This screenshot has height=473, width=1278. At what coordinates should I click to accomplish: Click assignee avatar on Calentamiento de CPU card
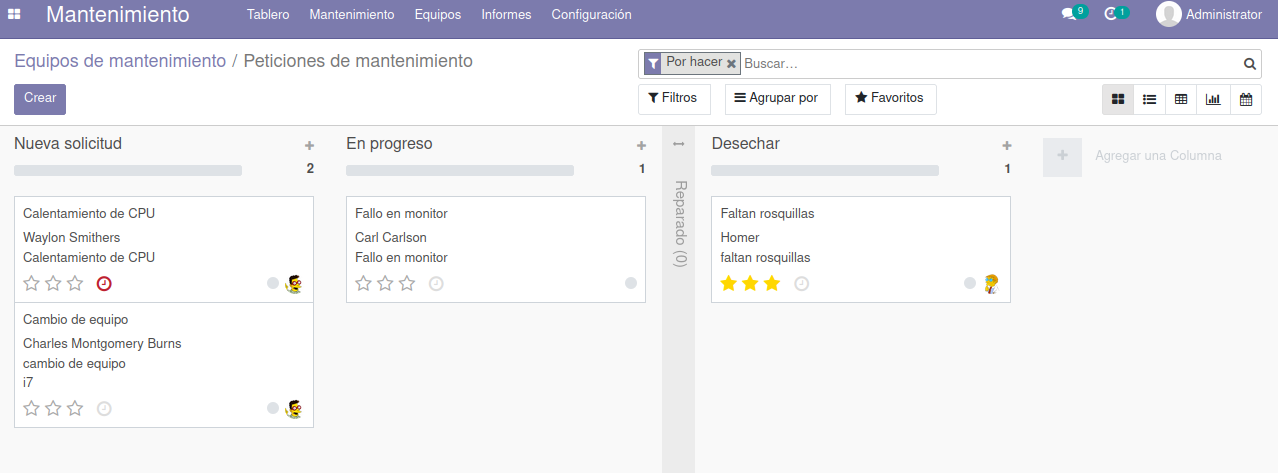[x=293, y=284]
